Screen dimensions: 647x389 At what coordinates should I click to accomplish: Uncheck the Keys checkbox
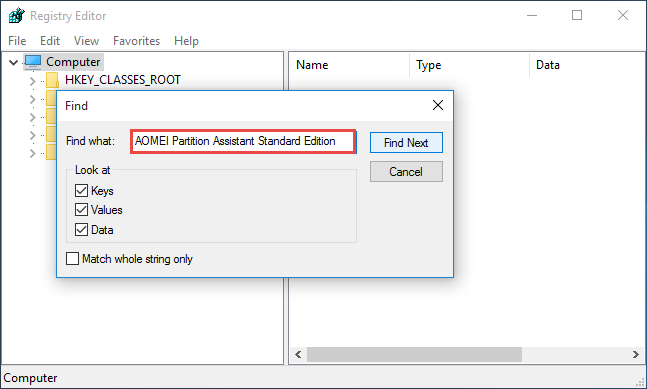pos(81,191)
